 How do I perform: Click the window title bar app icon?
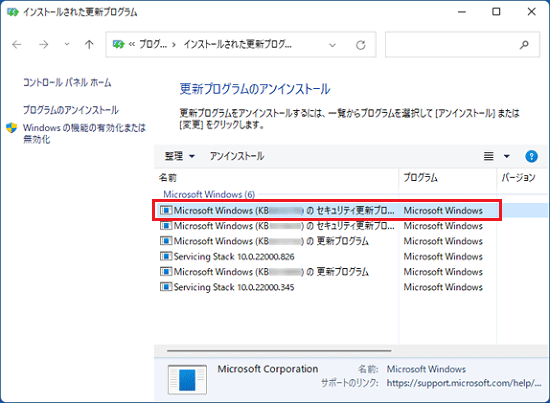tap(13, 12)
